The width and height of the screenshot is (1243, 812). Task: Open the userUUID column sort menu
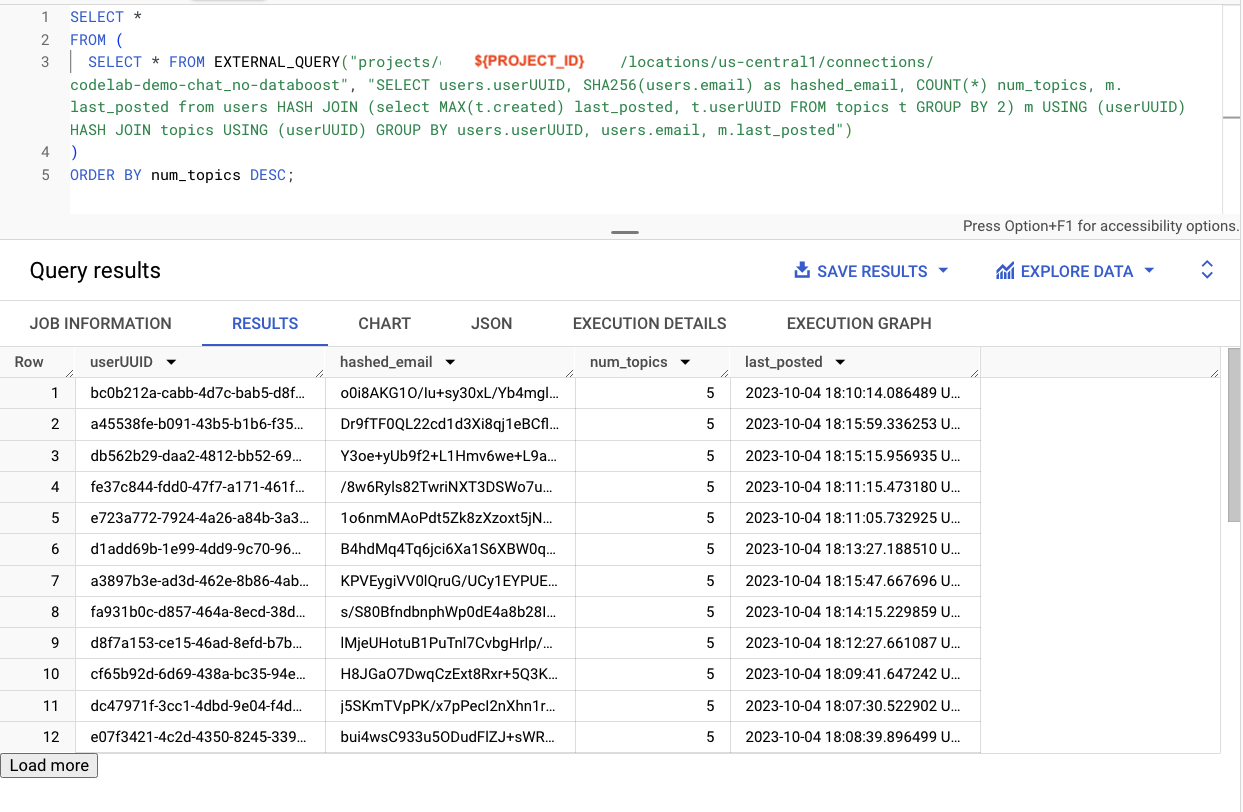pos(171,362)
